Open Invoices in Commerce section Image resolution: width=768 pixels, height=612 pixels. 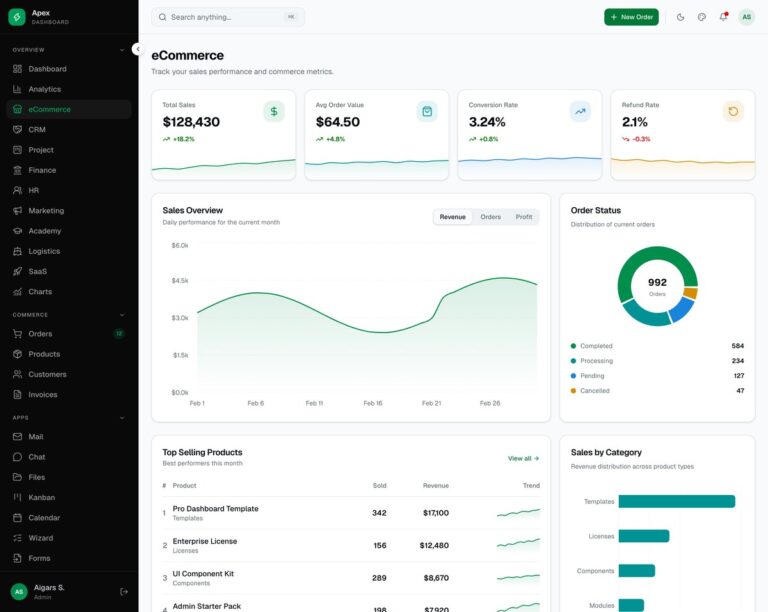tap(69, 395)
